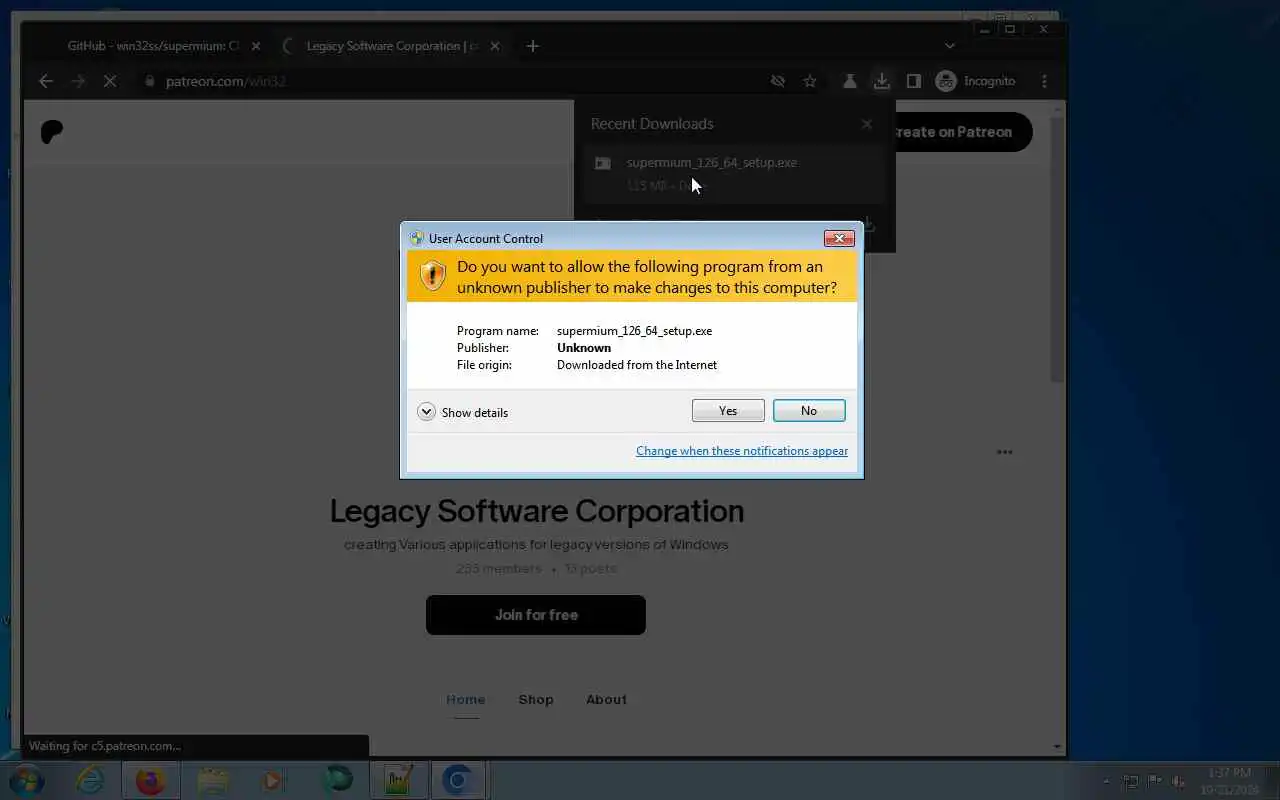
Task: Open Windows Explorer folder from taskbar
Action: tap(213, 780)
